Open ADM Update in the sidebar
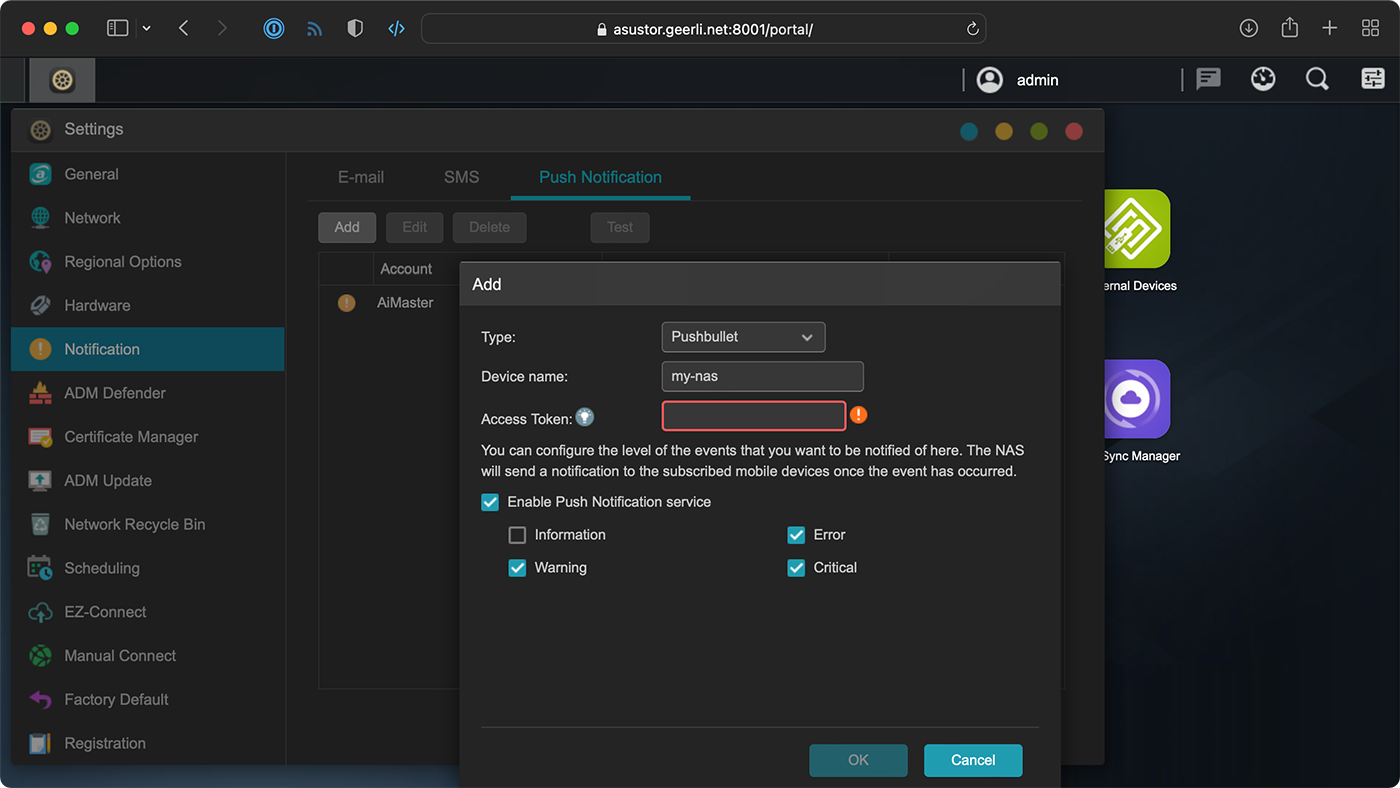 coord(147,480)
